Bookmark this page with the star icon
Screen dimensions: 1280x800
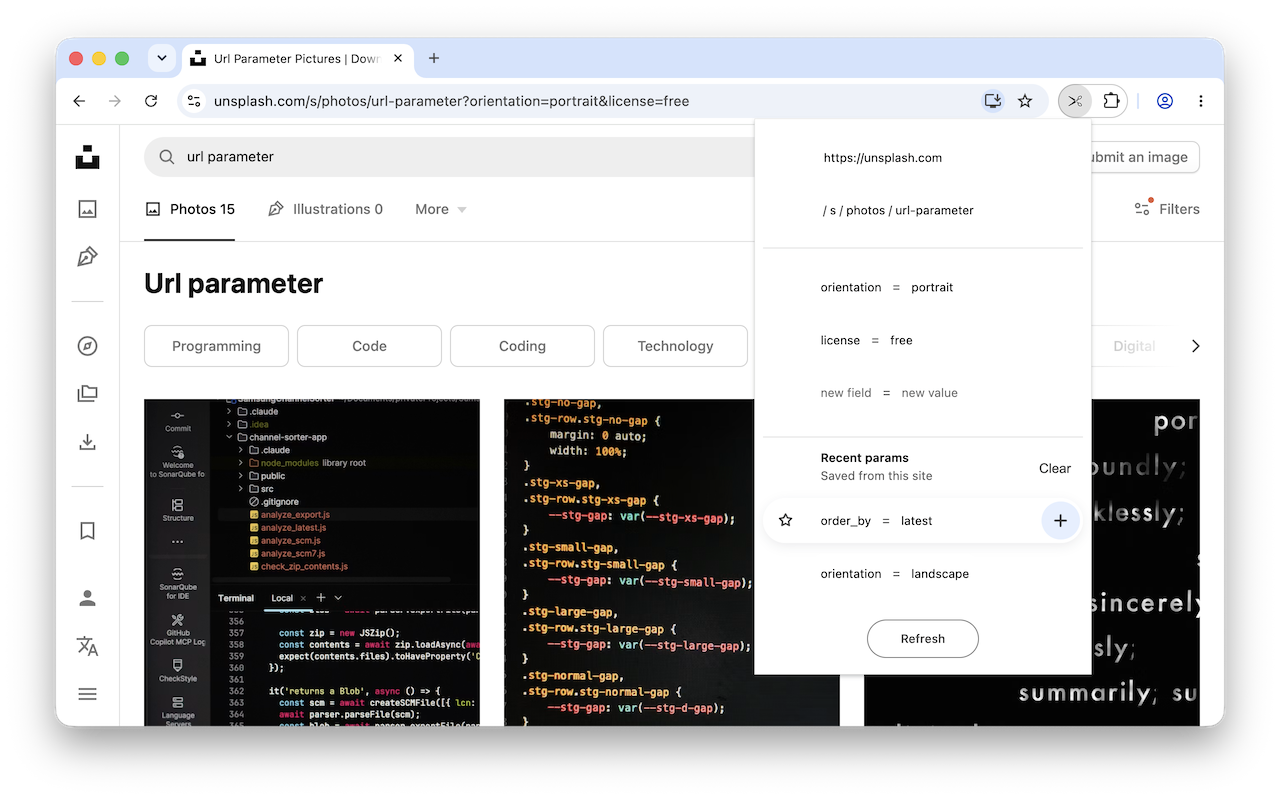1025,101
